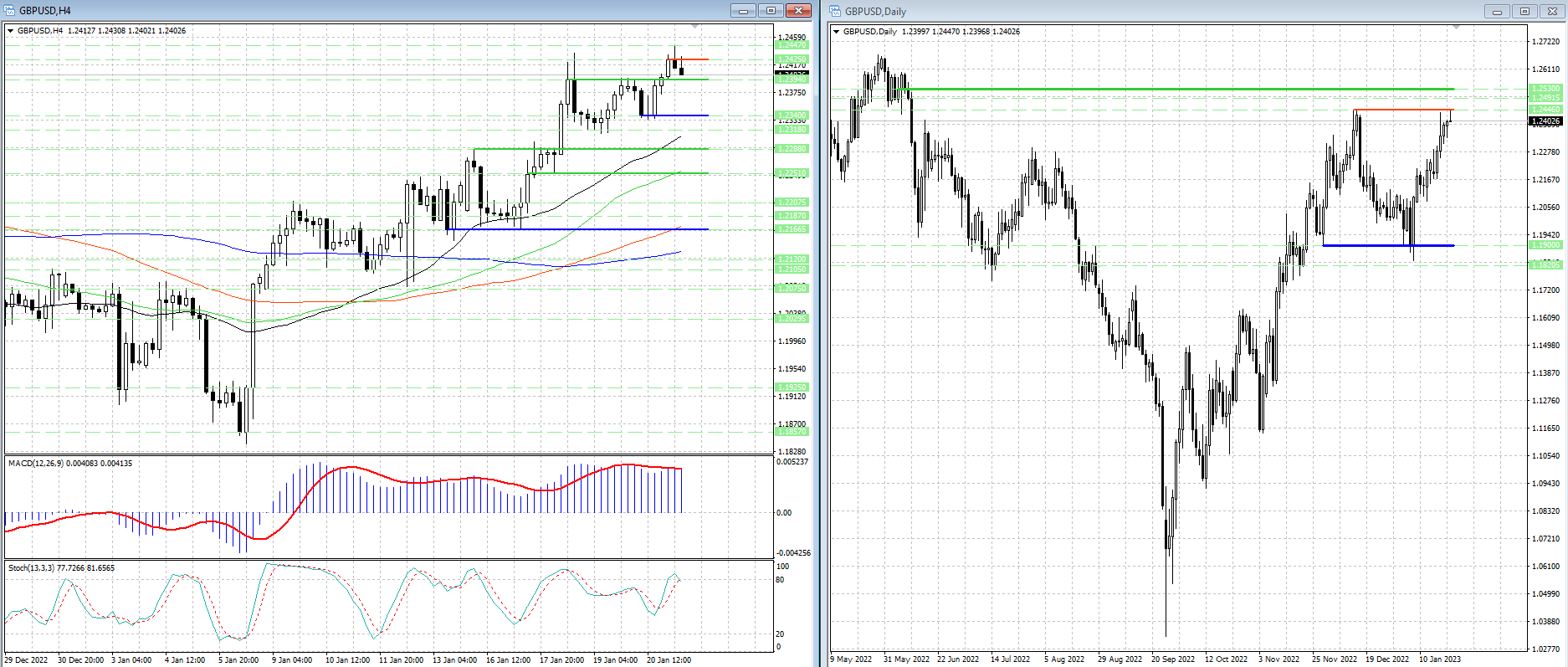
Task: Close the GBPUSD,H4 chart window
Action: tap(798, 11)
